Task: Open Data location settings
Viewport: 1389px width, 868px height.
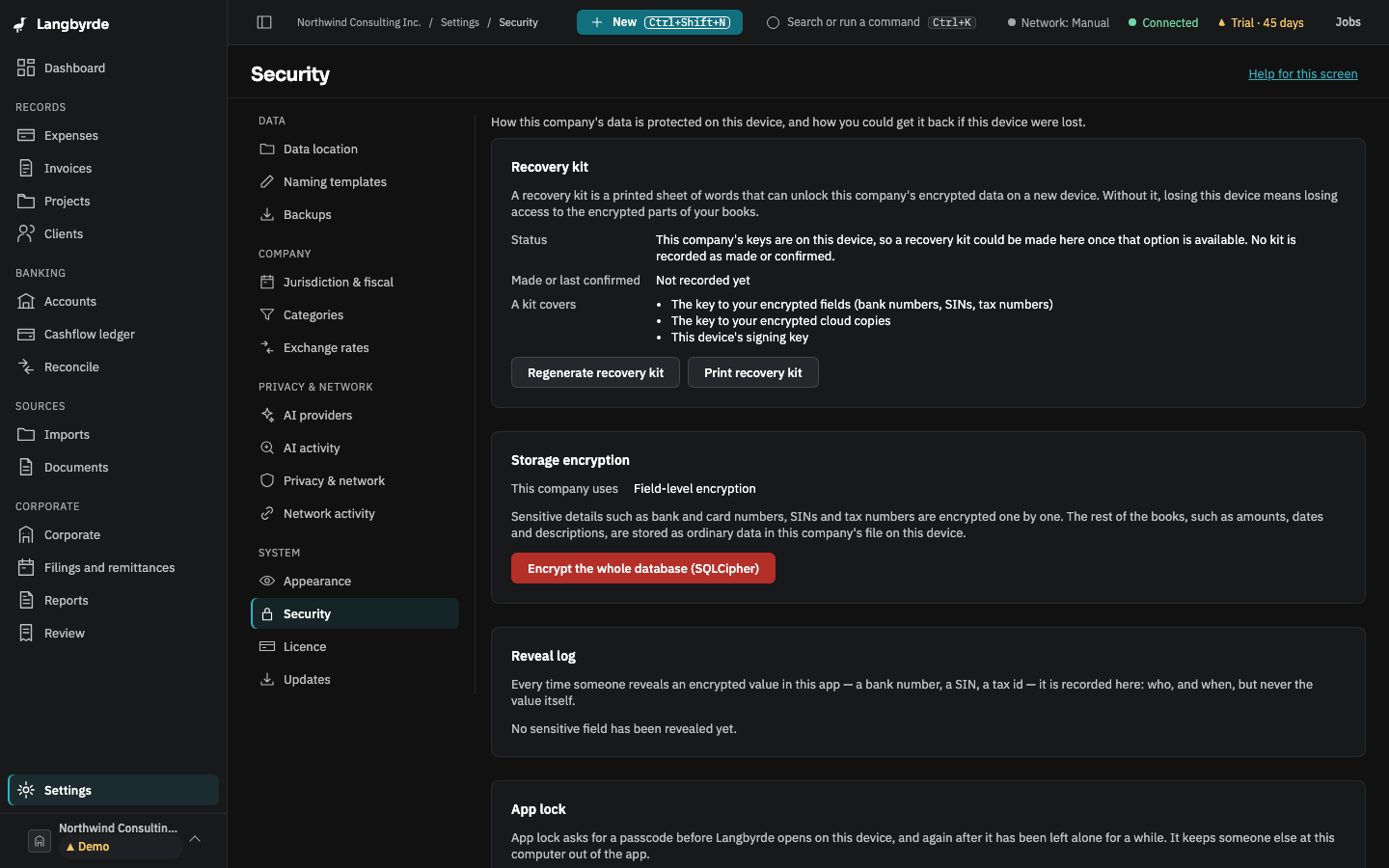Action: (355, 149)
